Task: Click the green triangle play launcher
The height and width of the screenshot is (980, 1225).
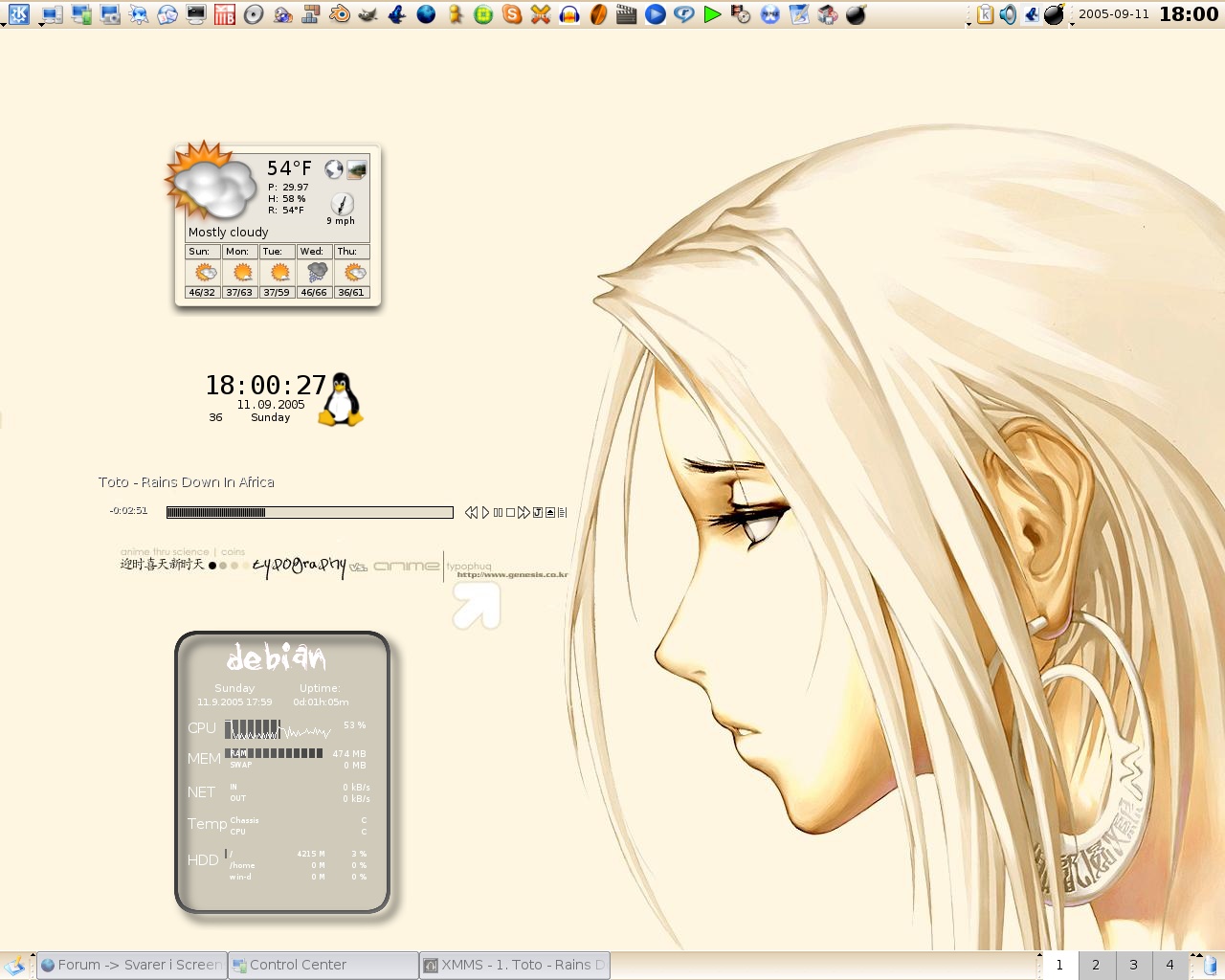Action: (x=713, y=14)
